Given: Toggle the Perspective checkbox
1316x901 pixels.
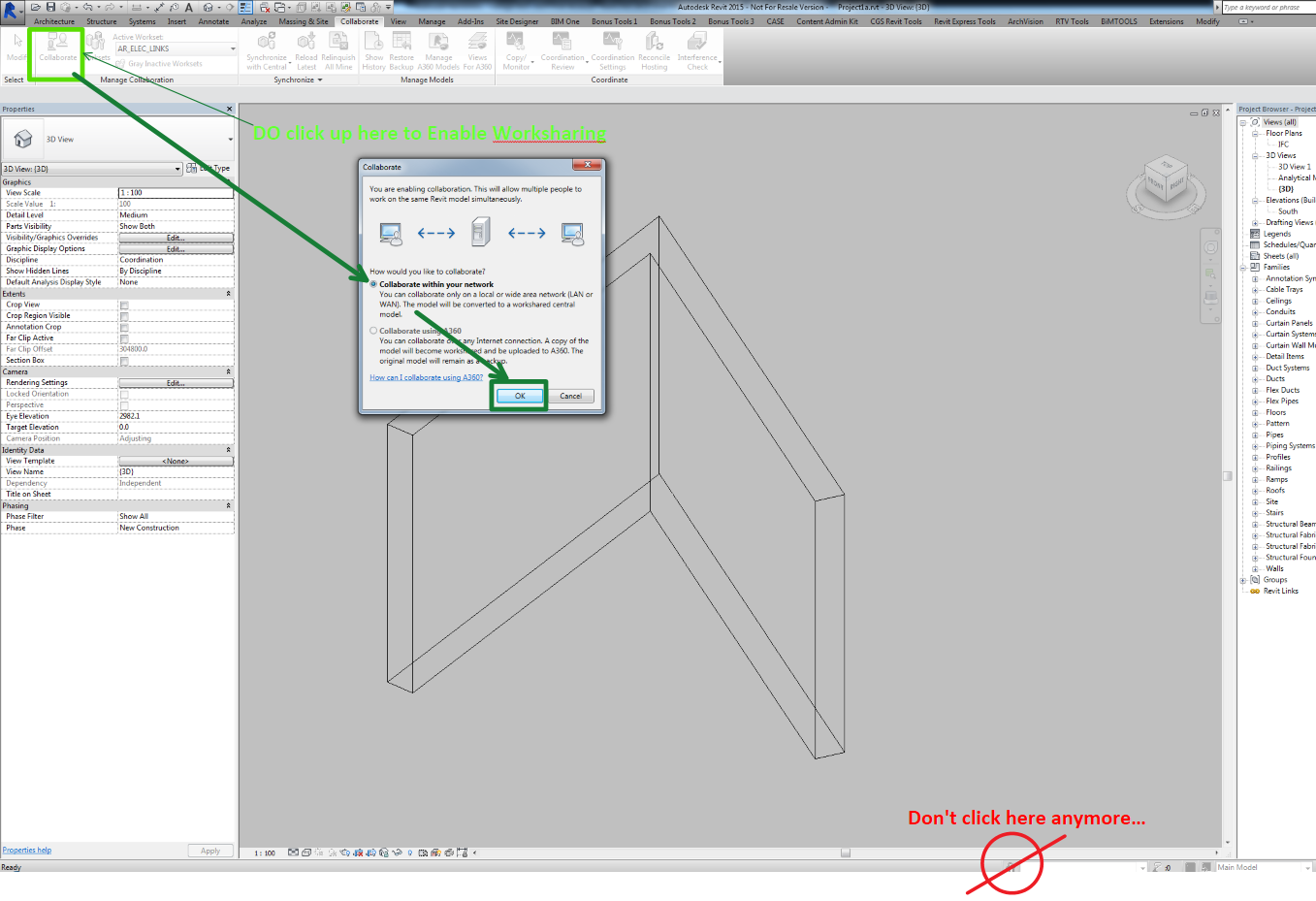Looking at the screenshot, I should click(x=124, y=405).
